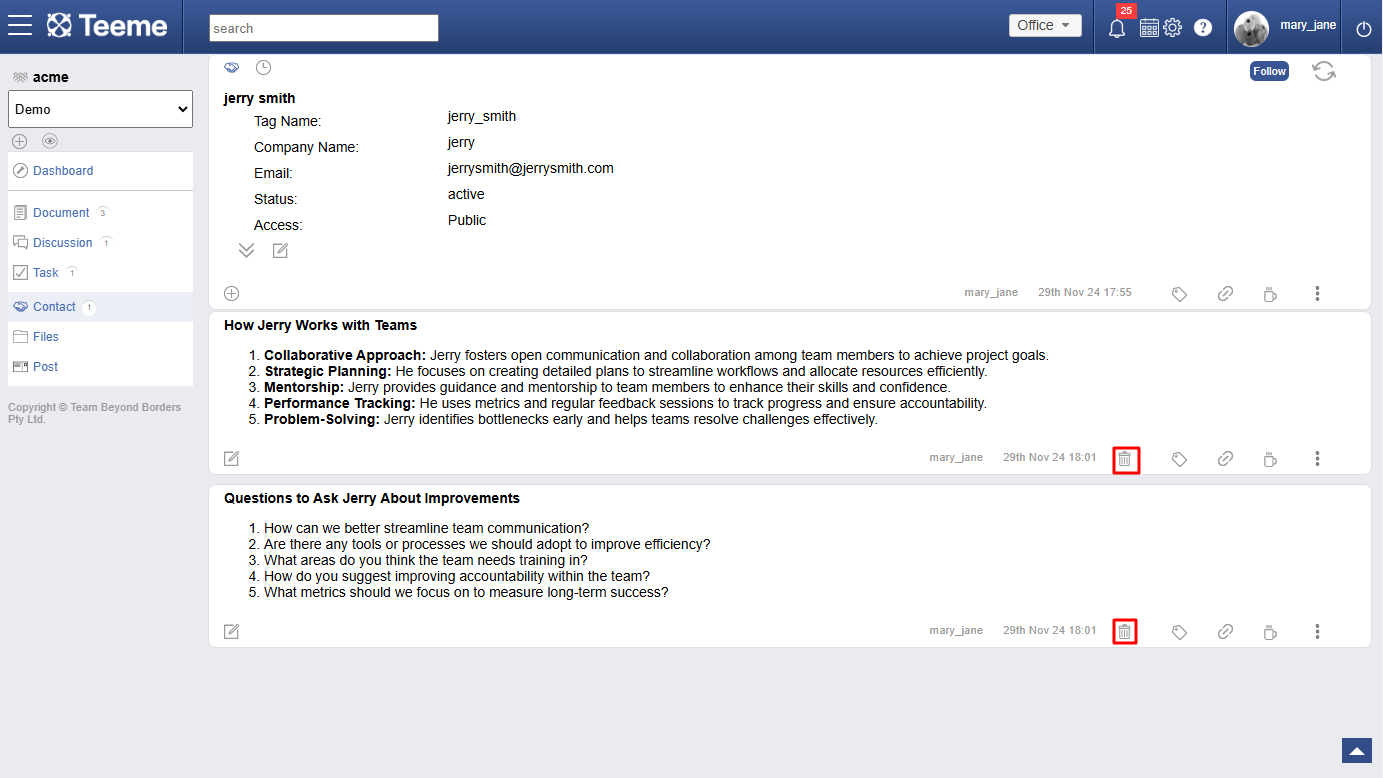The image size is (1383, 778).
Task: Open the help question mark icon
Action: point(1203,28)
